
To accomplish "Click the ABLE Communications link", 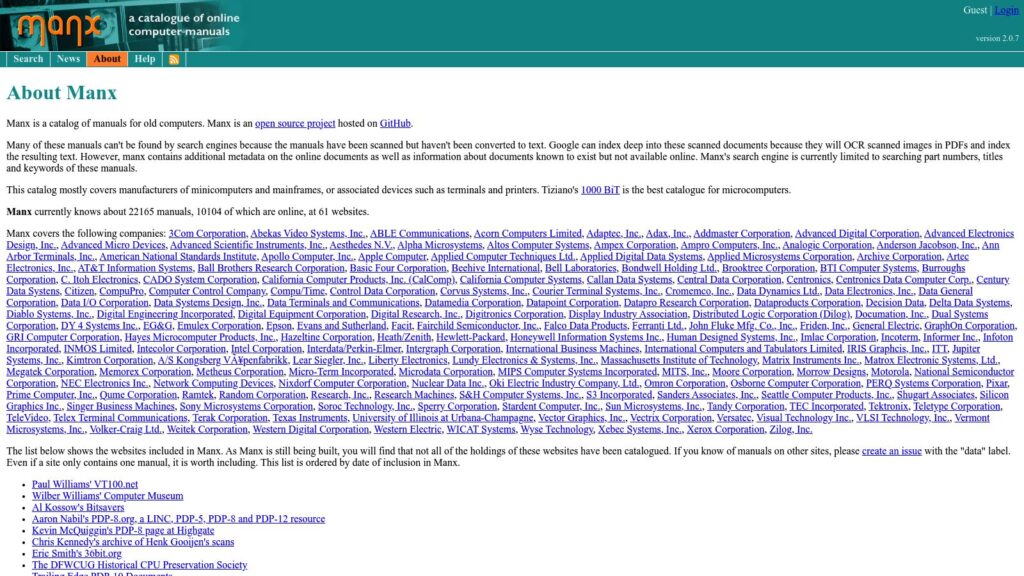I will point(419,234).
